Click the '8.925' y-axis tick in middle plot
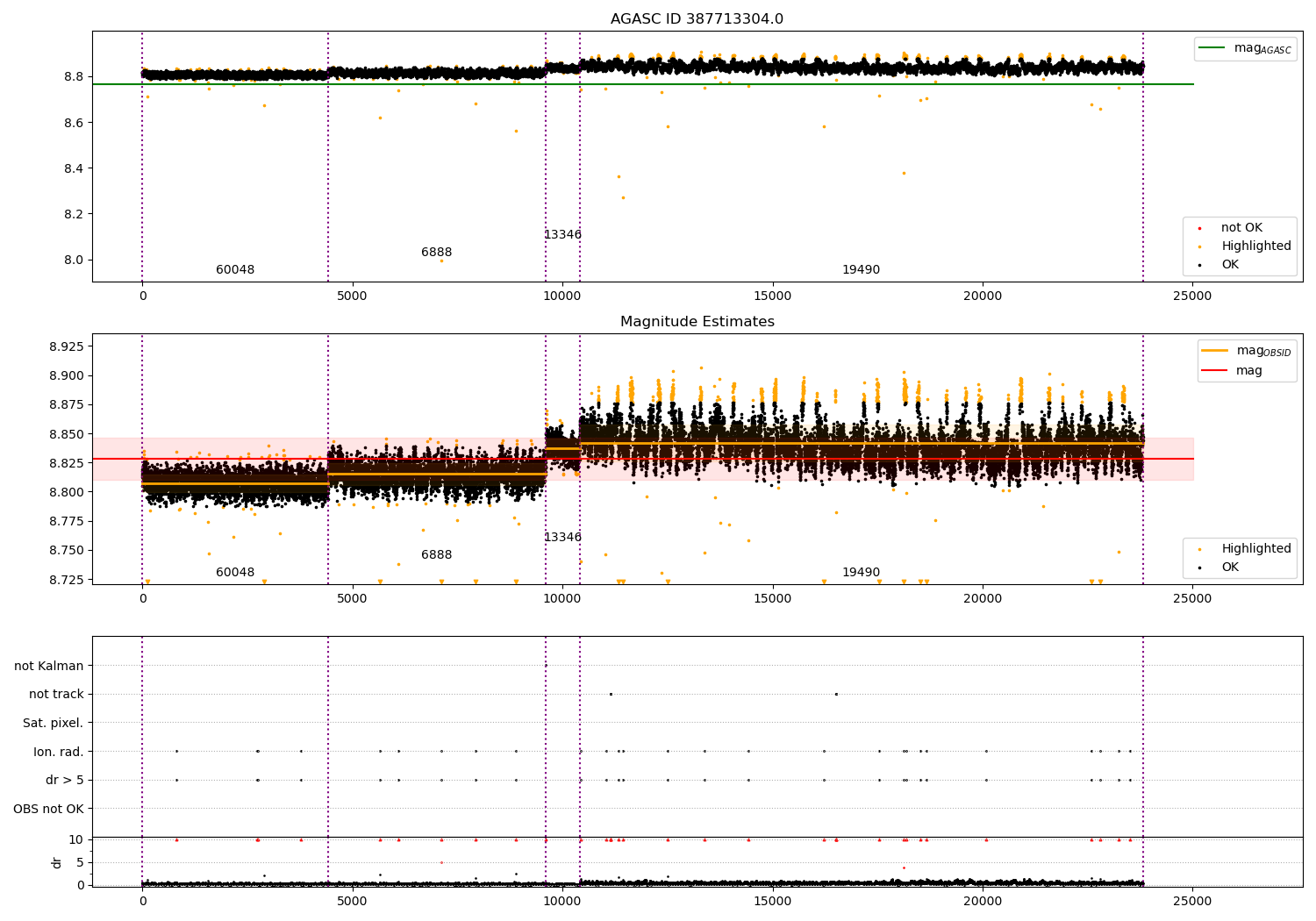 pyautogui.click(x=67, y=346)
